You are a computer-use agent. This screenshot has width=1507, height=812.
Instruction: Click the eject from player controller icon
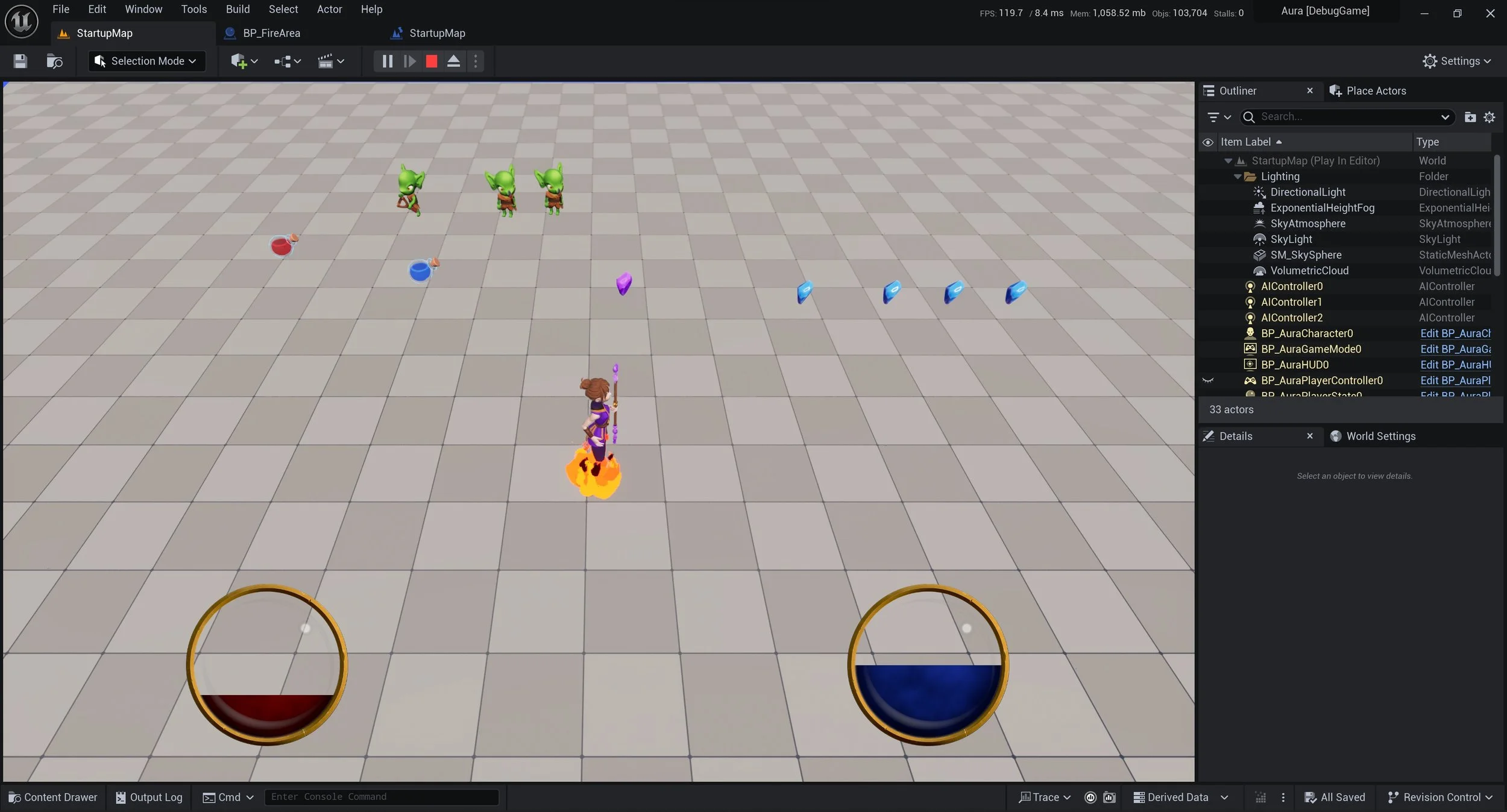453,61
